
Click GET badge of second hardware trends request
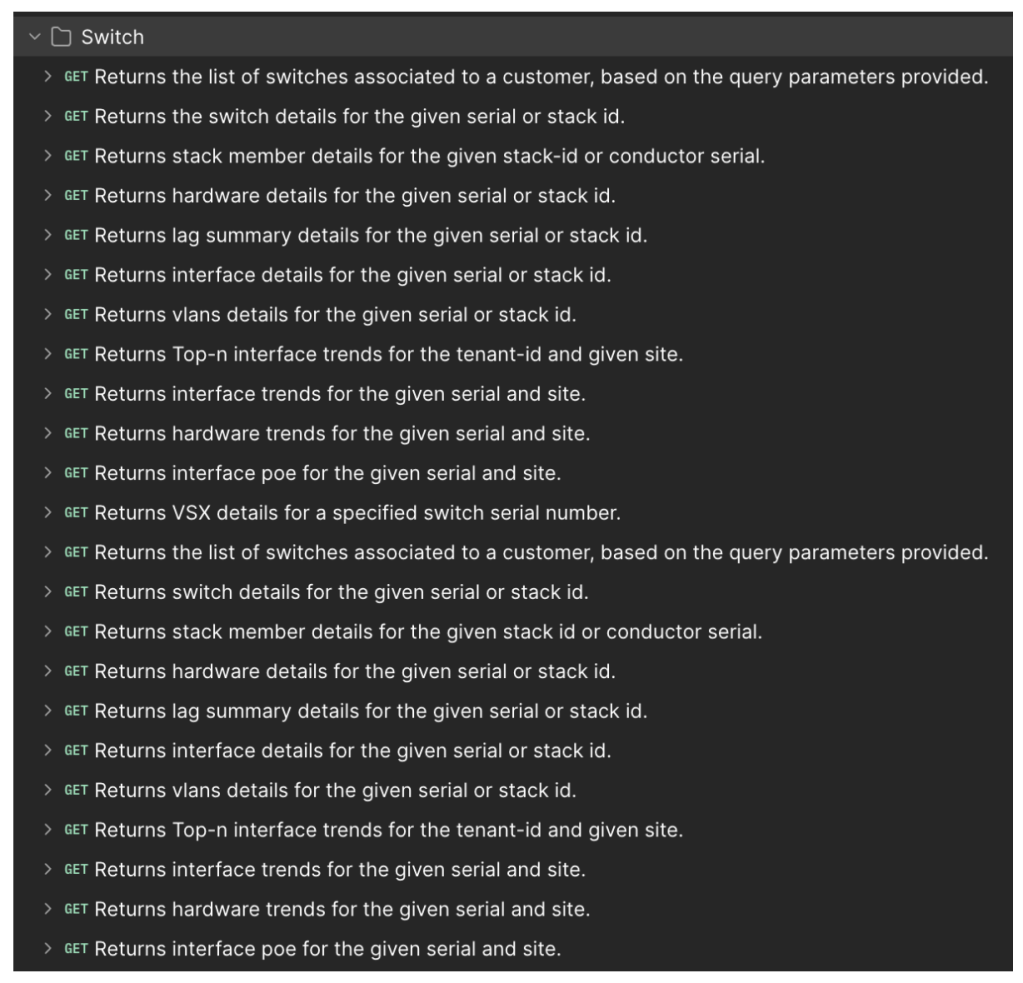76,910
